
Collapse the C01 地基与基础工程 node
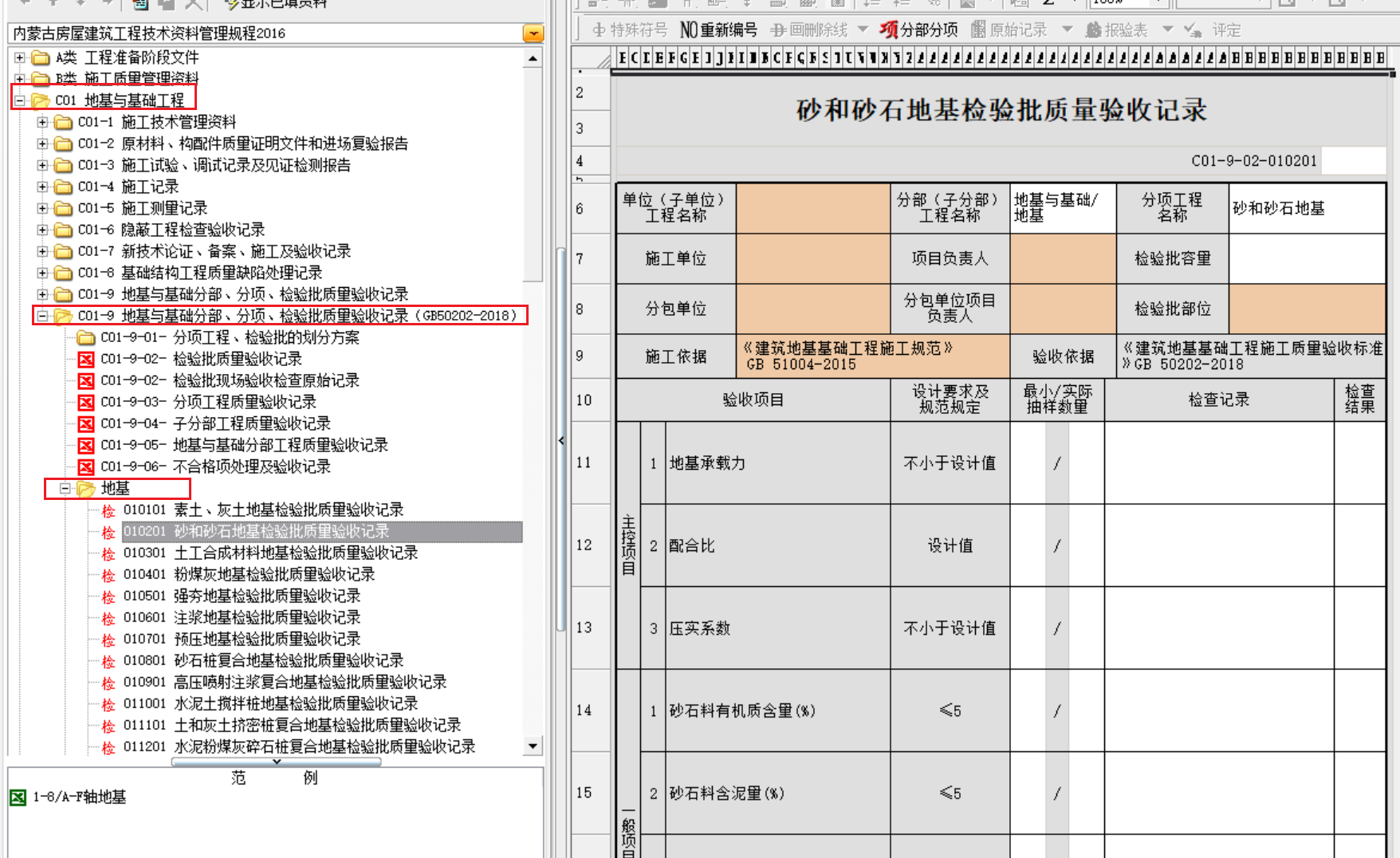pos(20,100)
